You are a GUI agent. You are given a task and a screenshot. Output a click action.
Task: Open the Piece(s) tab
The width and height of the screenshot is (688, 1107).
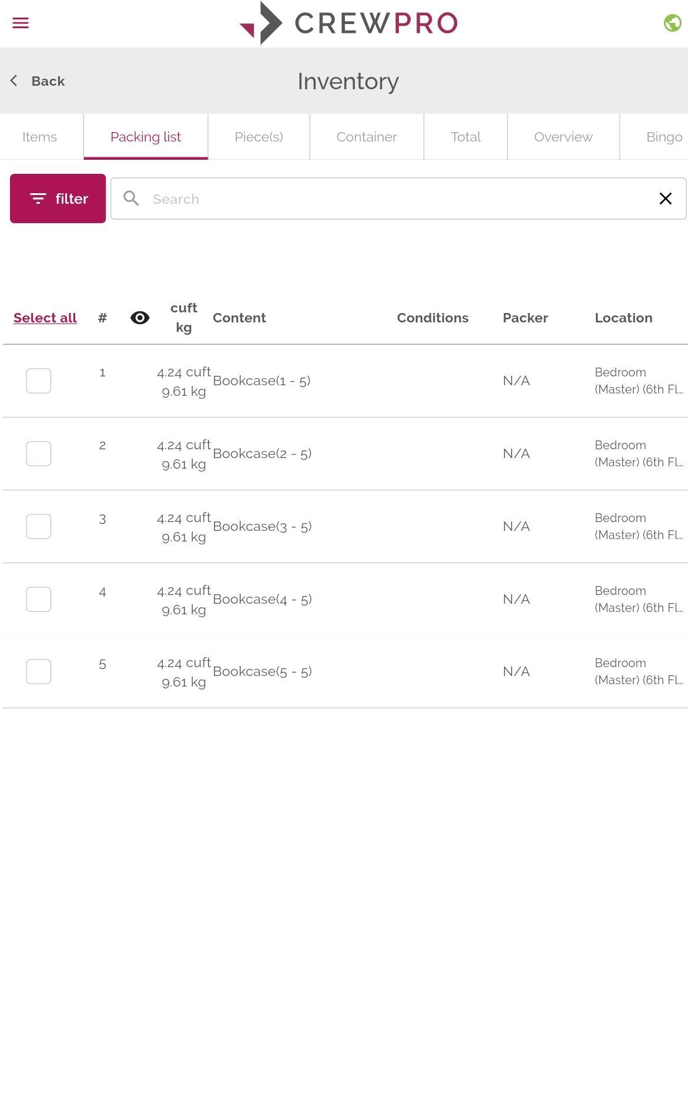259,137
